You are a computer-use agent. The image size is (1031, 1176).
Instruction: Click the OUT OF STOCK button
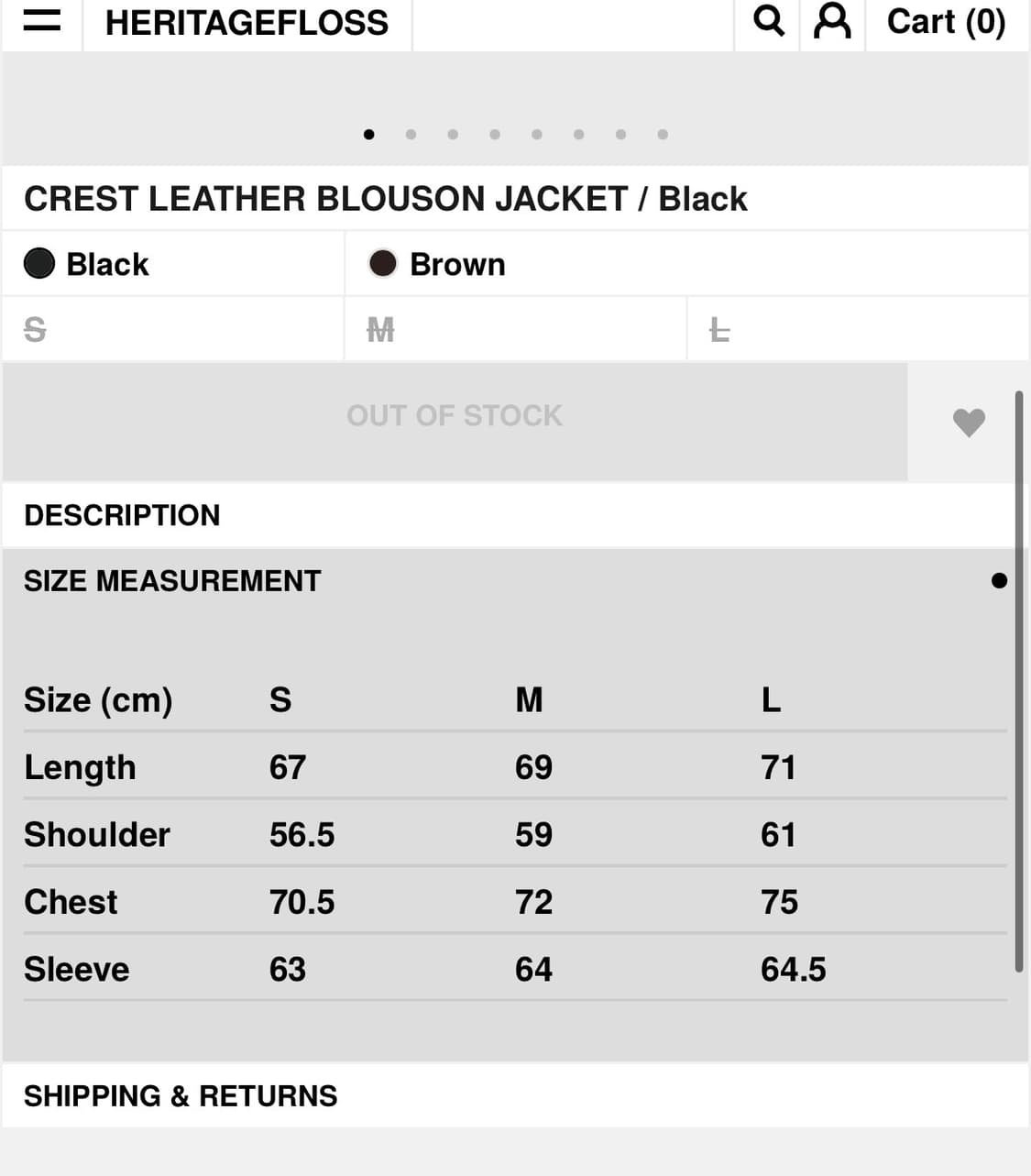point(455,416)
